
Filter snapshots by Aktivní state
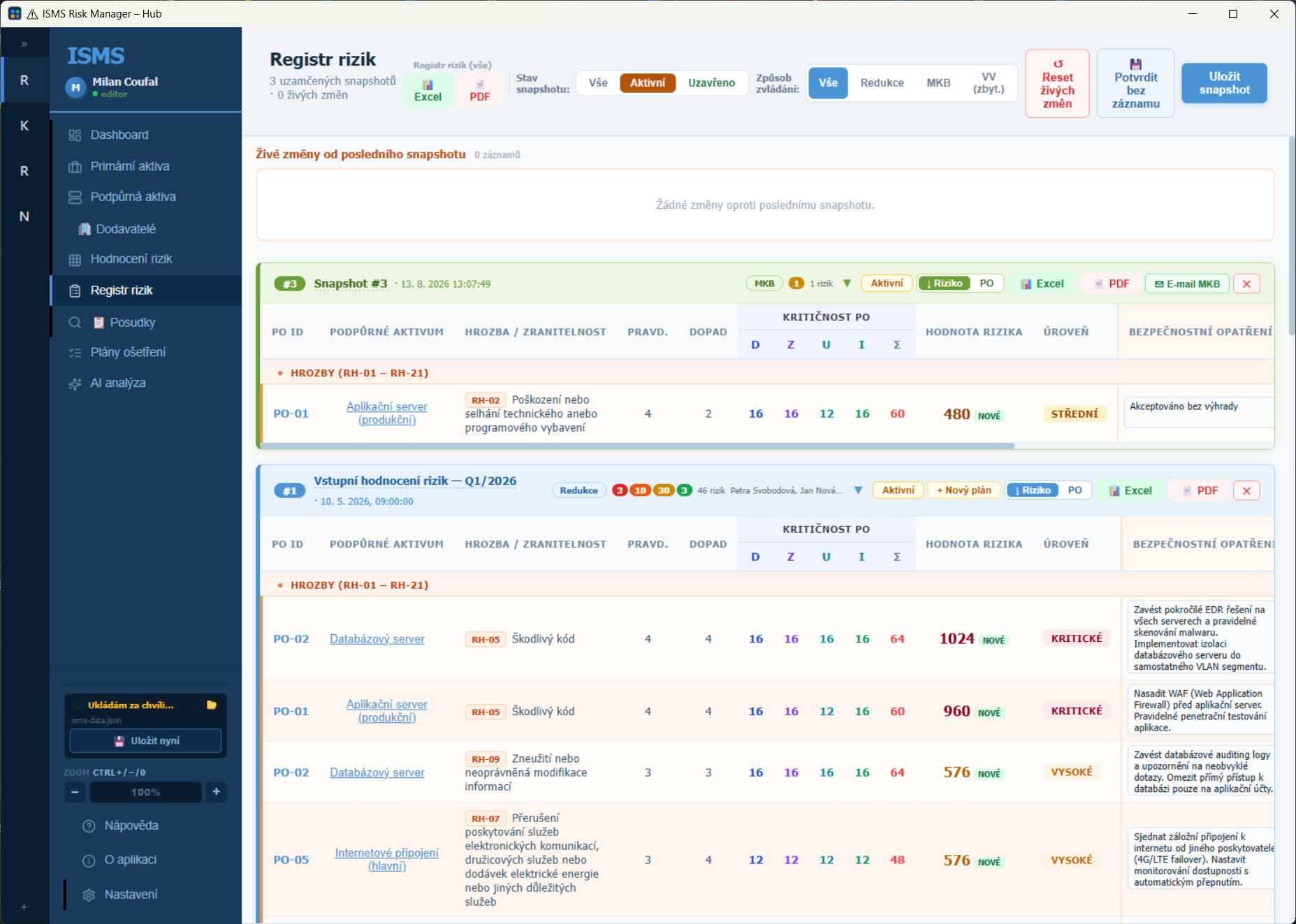pyautogui.click(x=648, y=83)
